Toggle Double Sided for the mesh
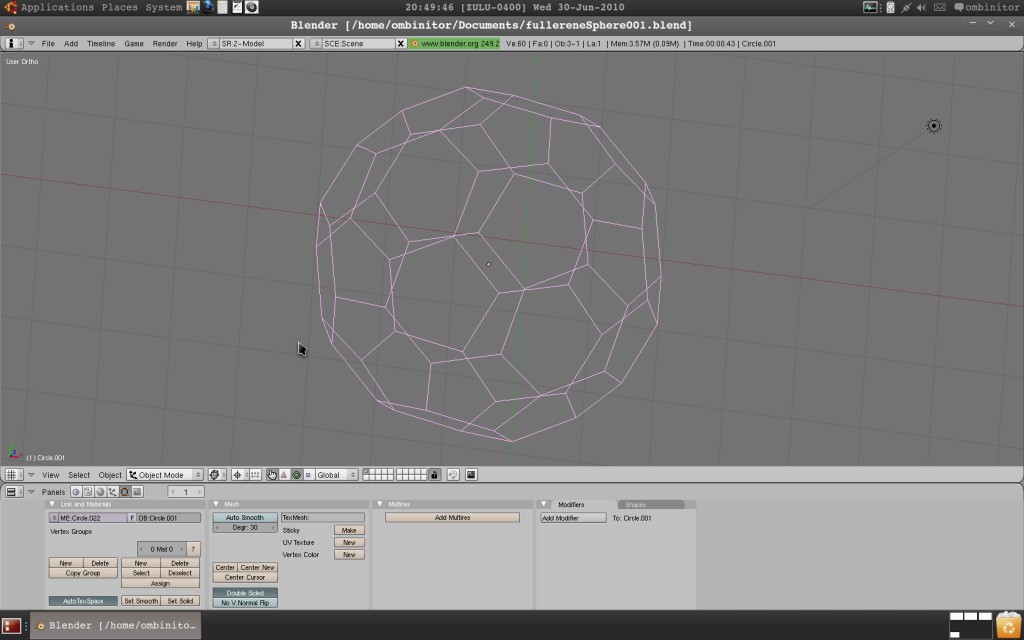Viewport: 1024px width, 640px height. pos(245,592)
